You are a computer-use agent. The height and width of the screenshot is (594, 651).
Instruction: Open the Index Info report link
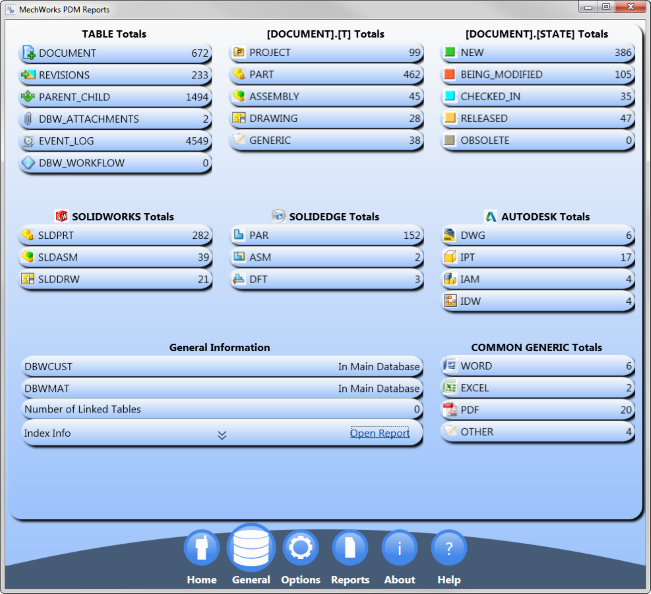pyautogui.click(x=380, y=433)
